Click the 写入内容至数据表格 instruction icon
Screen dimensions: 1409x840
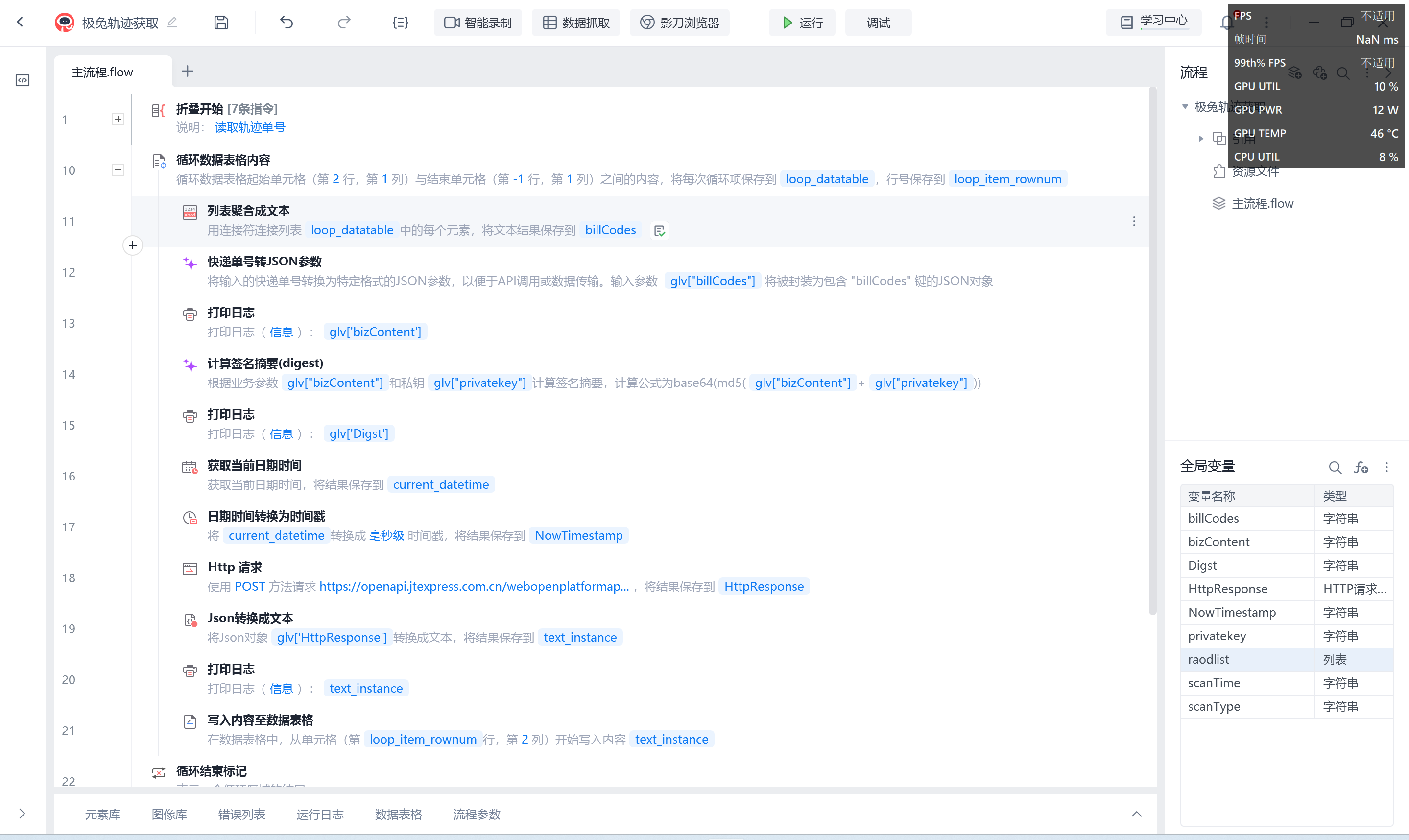point(190,721)
